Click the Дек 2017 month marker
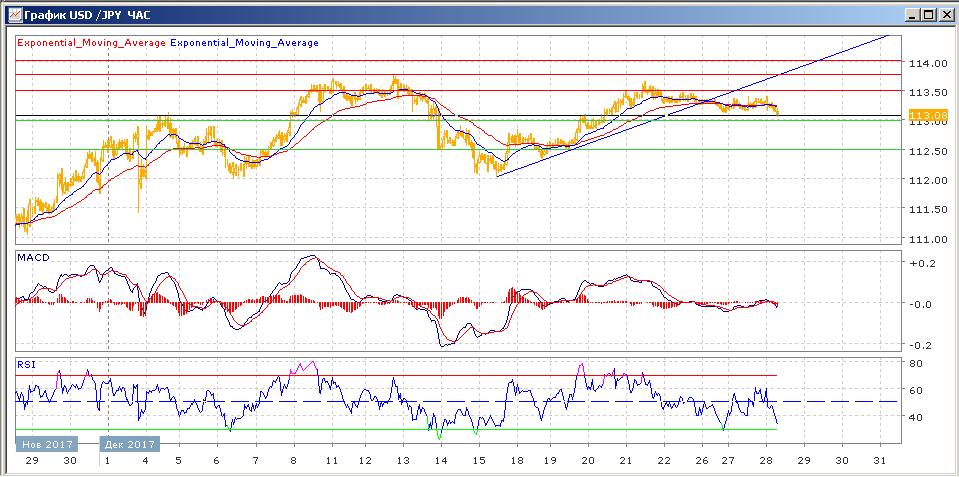 [130, 444]
